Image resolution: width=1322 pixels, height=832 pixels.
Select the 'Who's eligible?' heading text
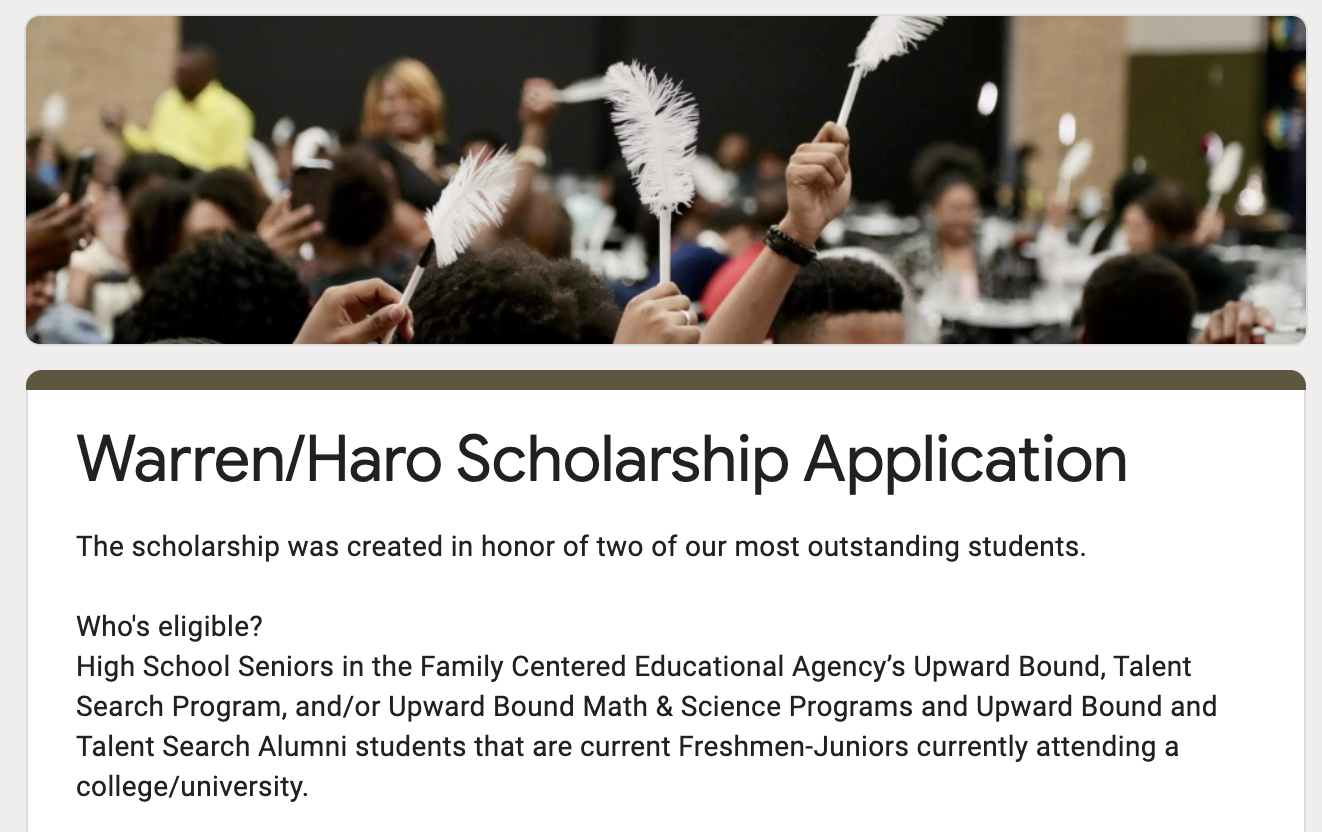(x=169, y=627)
